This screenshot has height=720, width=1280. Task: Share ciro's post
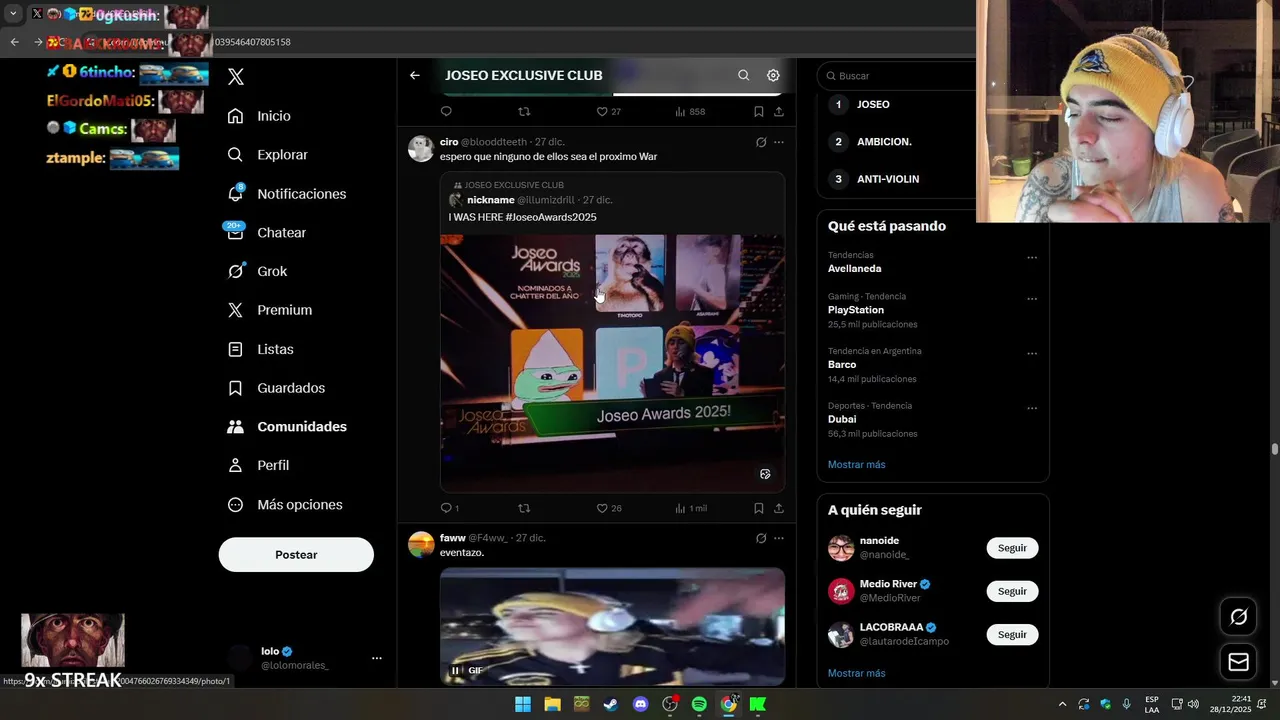779,508
